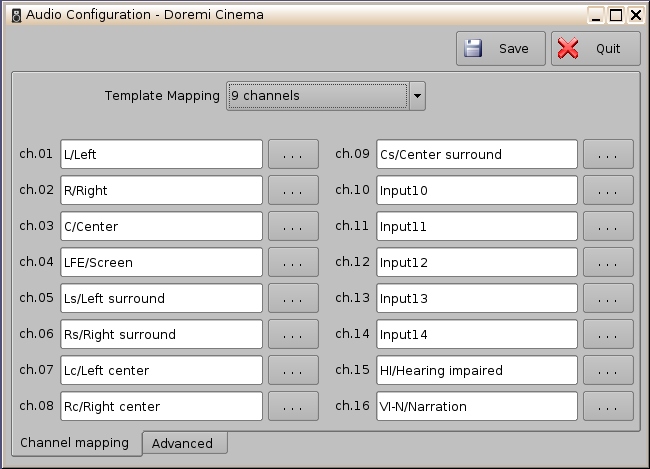Screen dimensions: 650x469
Task: Open ellipsis button for ch.12 Input12
Action: (x=608, y=263)
